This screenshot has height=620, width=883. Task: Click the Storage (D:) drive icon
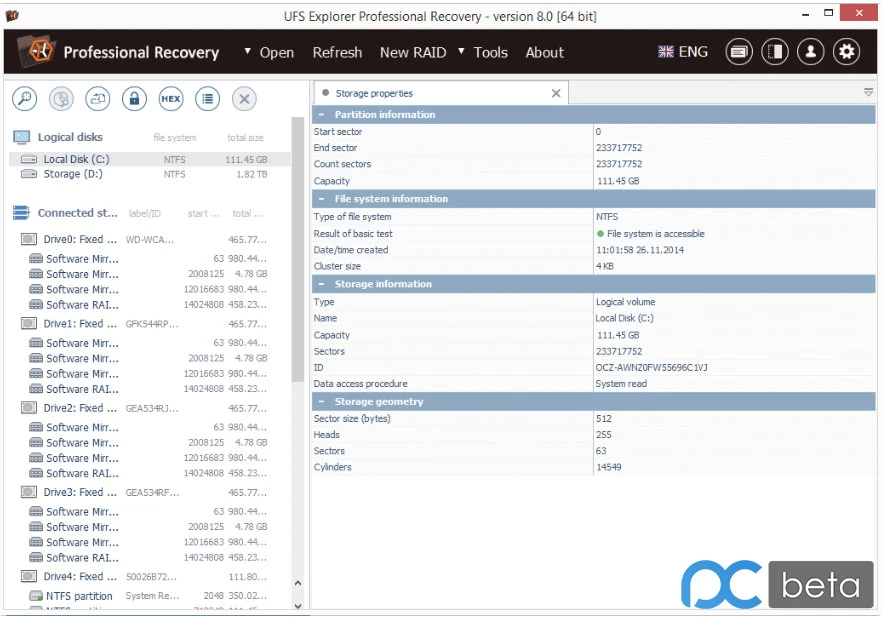(29, 174)
